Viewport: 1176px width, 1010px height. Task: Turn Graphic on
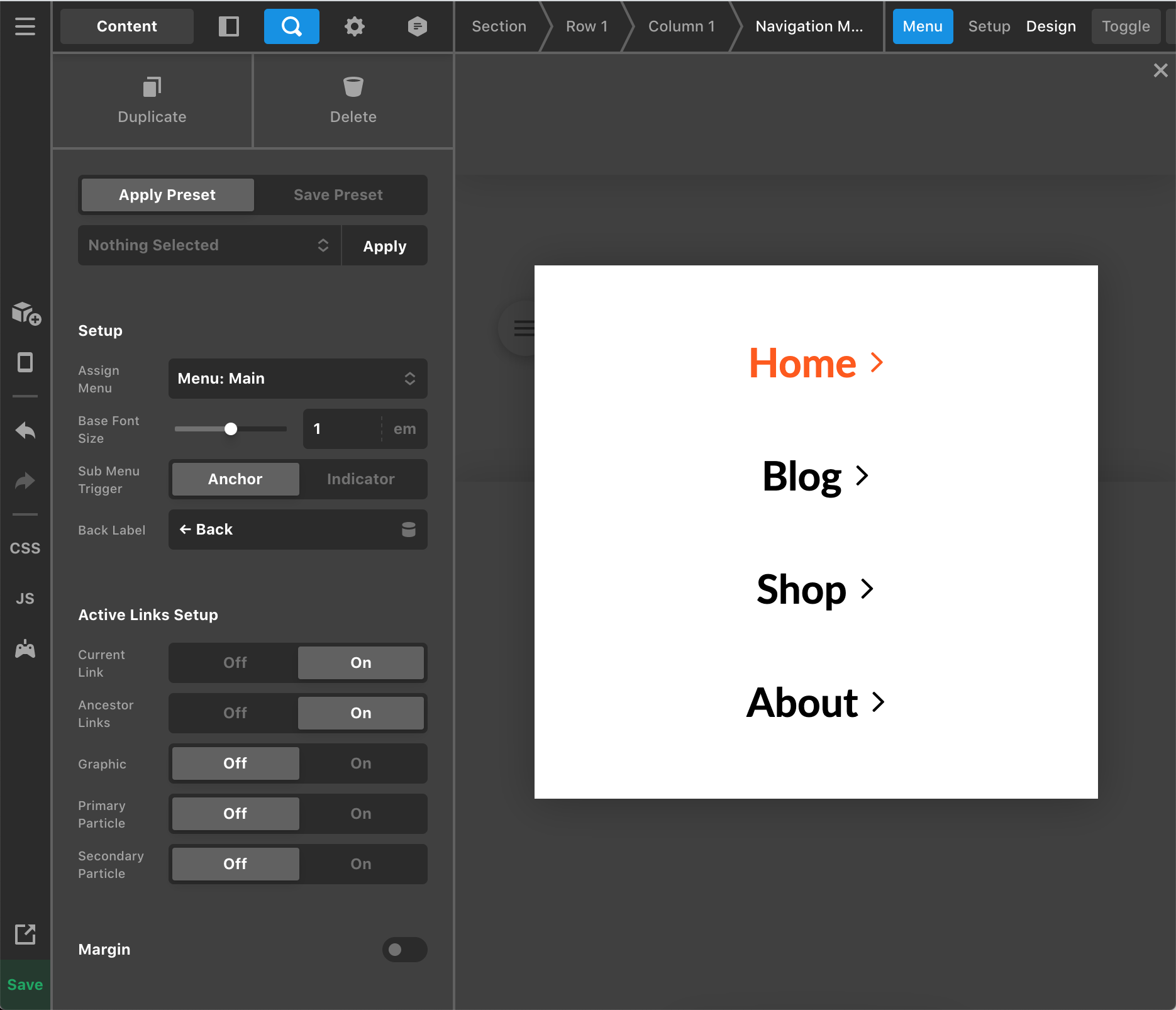coord(361,763)
